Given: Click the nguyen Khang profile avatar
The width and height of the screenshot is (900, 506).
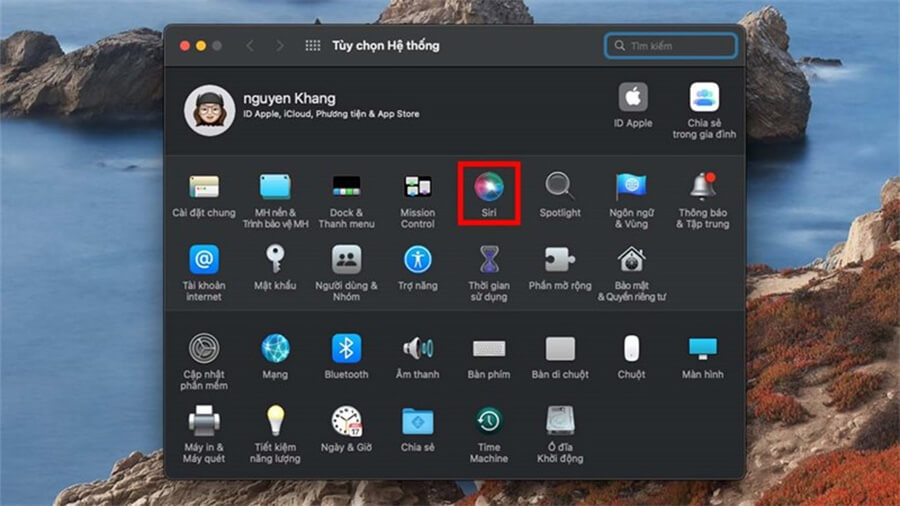Looking at the screenshot, I should click(x=209, y=110).
